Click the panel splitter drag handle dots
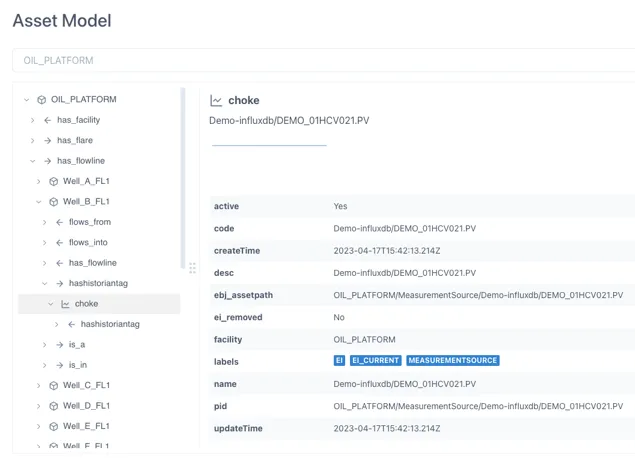This screenshot has height=458, width=635. click(192, 268)
